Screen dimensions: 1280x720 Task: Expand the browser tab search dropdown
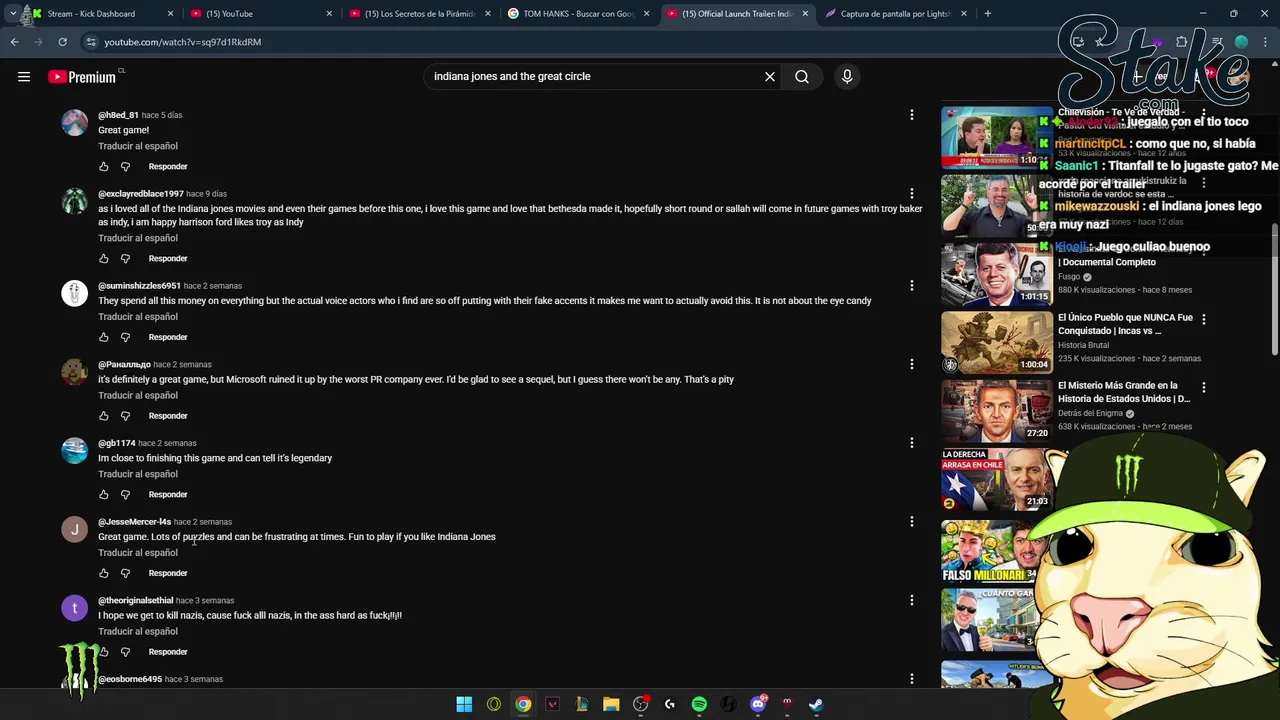click(12, 14)
